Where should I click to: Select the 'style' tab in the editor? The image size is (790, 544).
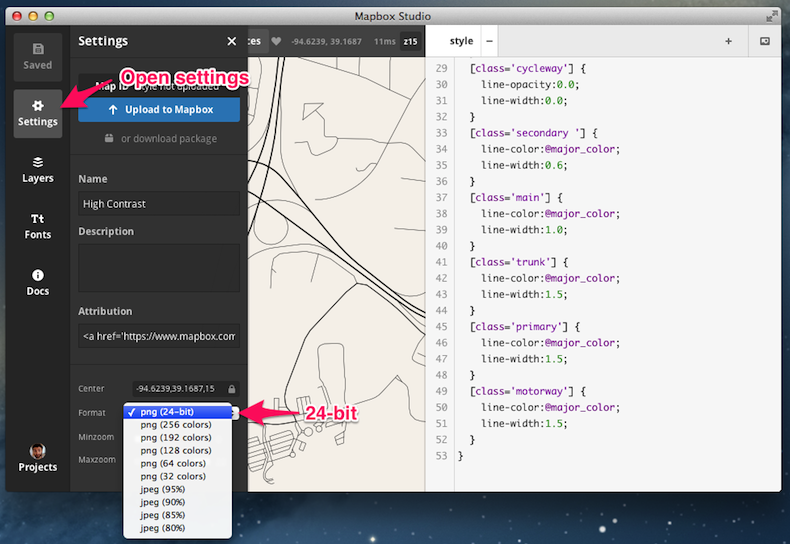[461, 41]
